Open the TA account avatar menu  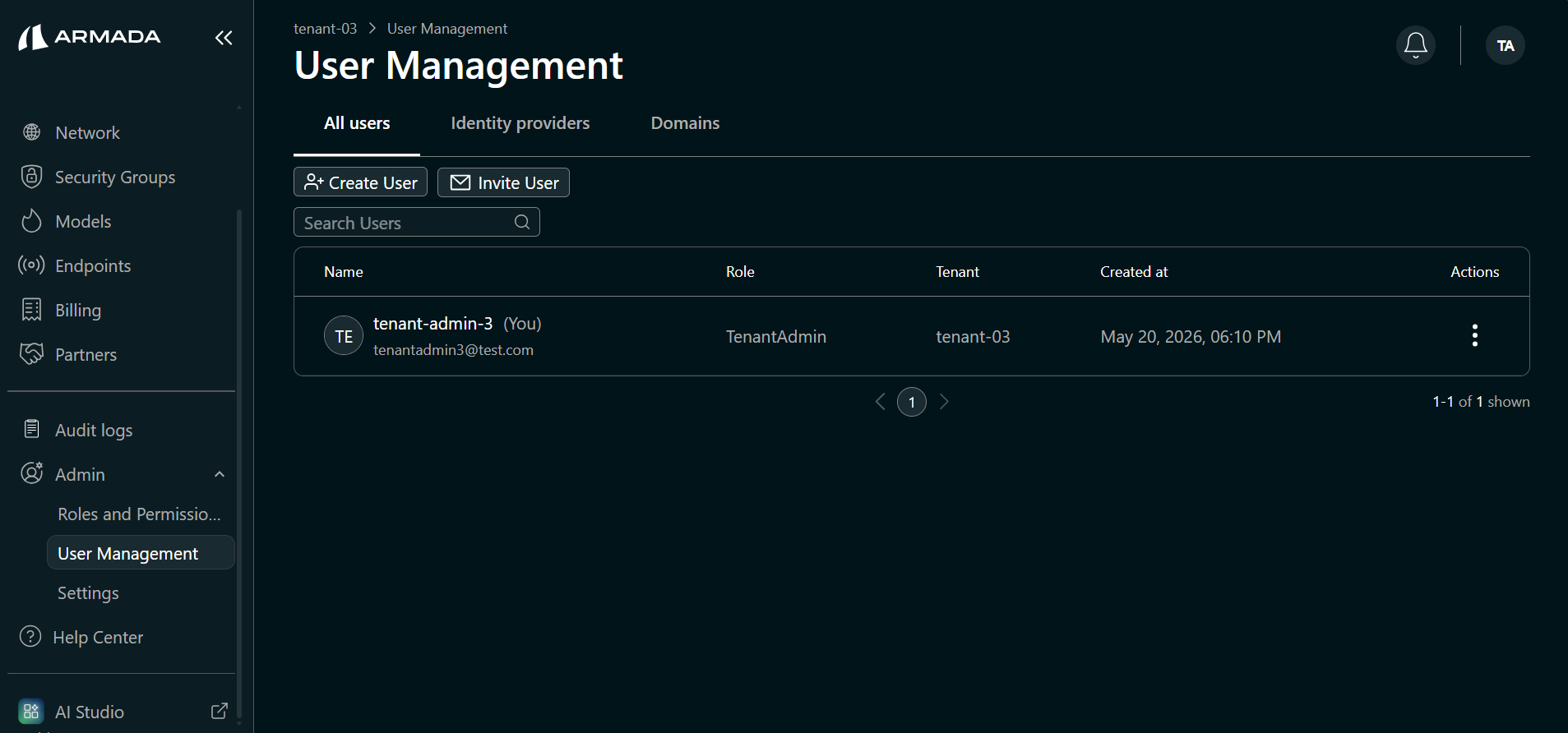[x=1505, y=45]
